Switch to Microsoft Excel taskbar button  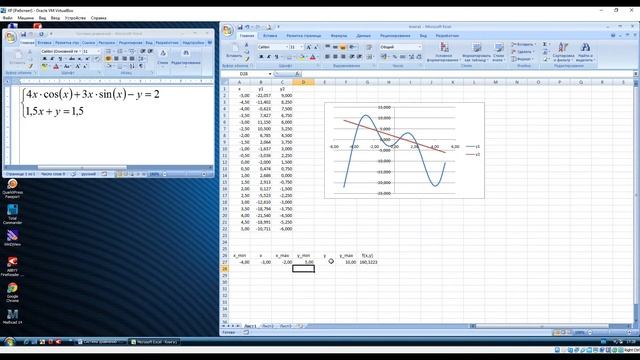(x=154, y=342)
